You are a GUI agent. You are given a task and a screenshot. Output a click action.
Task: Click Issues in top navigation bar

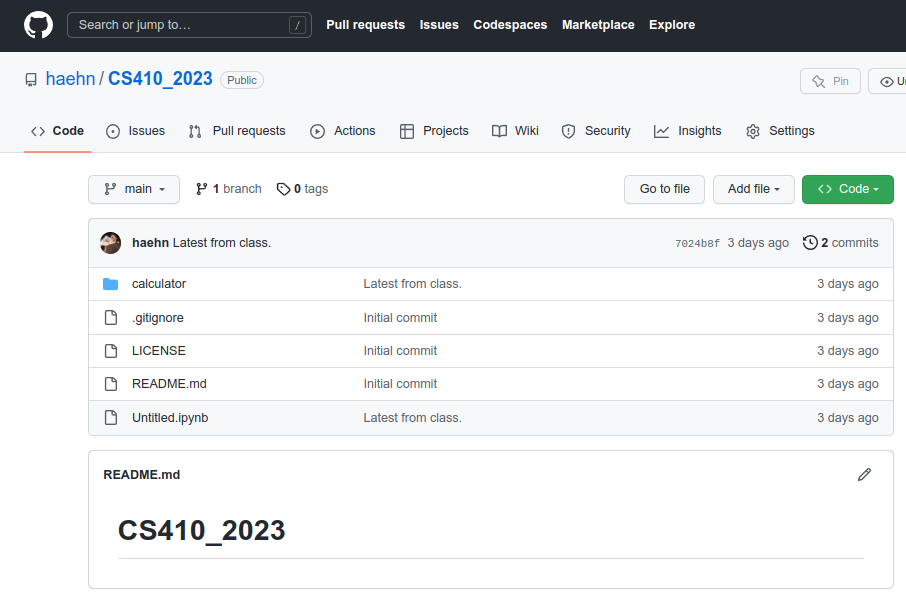coord(439,25)
